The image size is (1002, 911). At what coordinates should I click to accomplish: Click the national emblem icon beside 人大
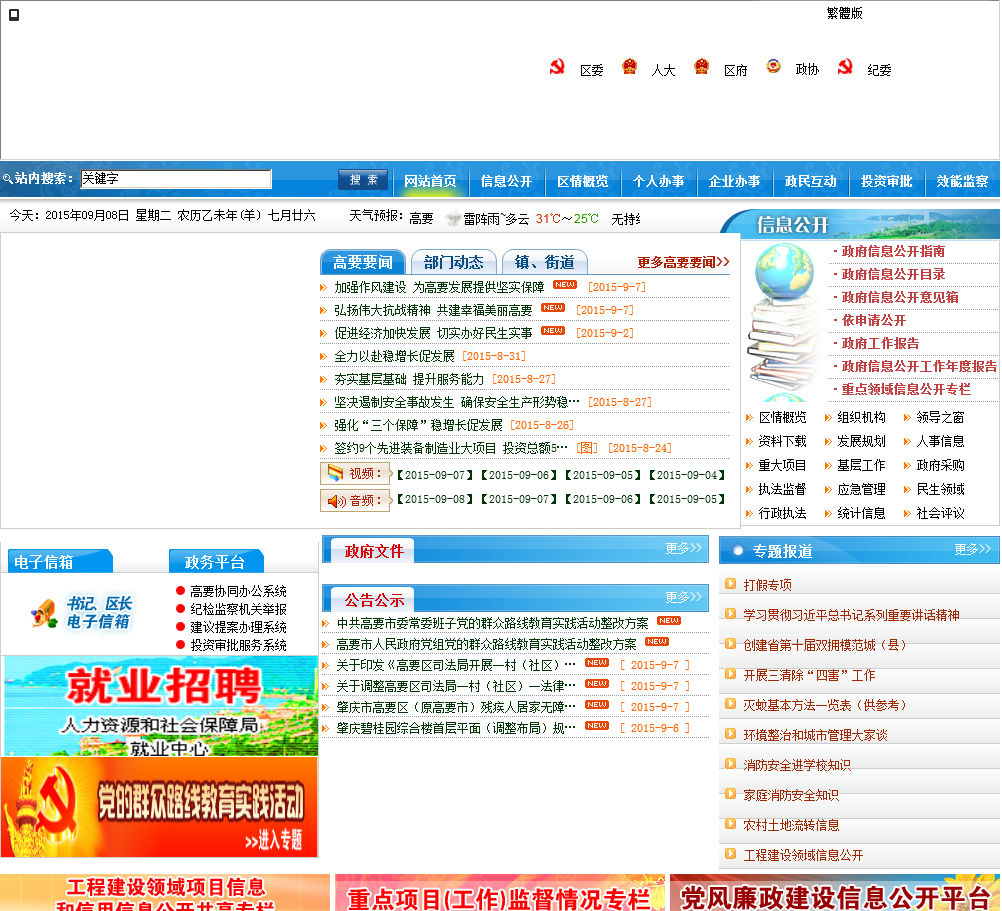[629, 66]
